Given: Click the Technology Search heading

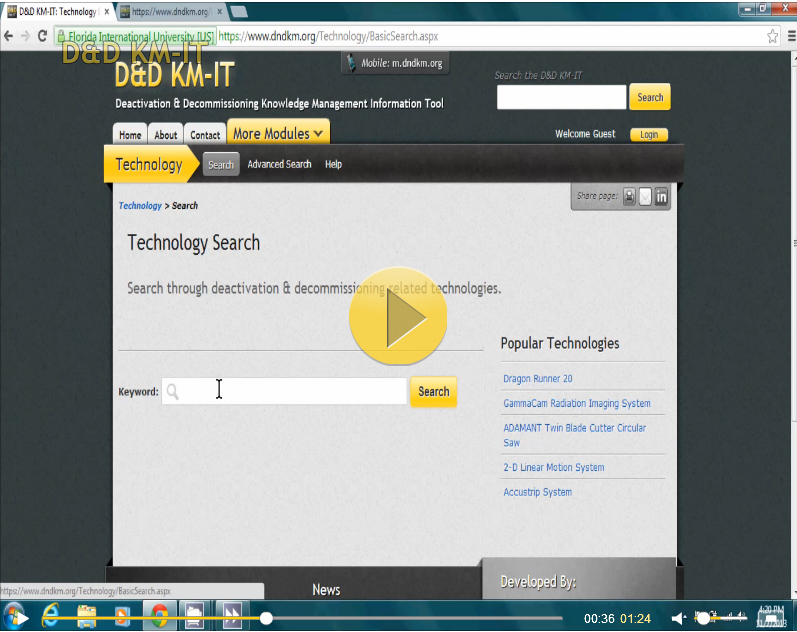Looking at the screenshot, I should click(194, 243).
